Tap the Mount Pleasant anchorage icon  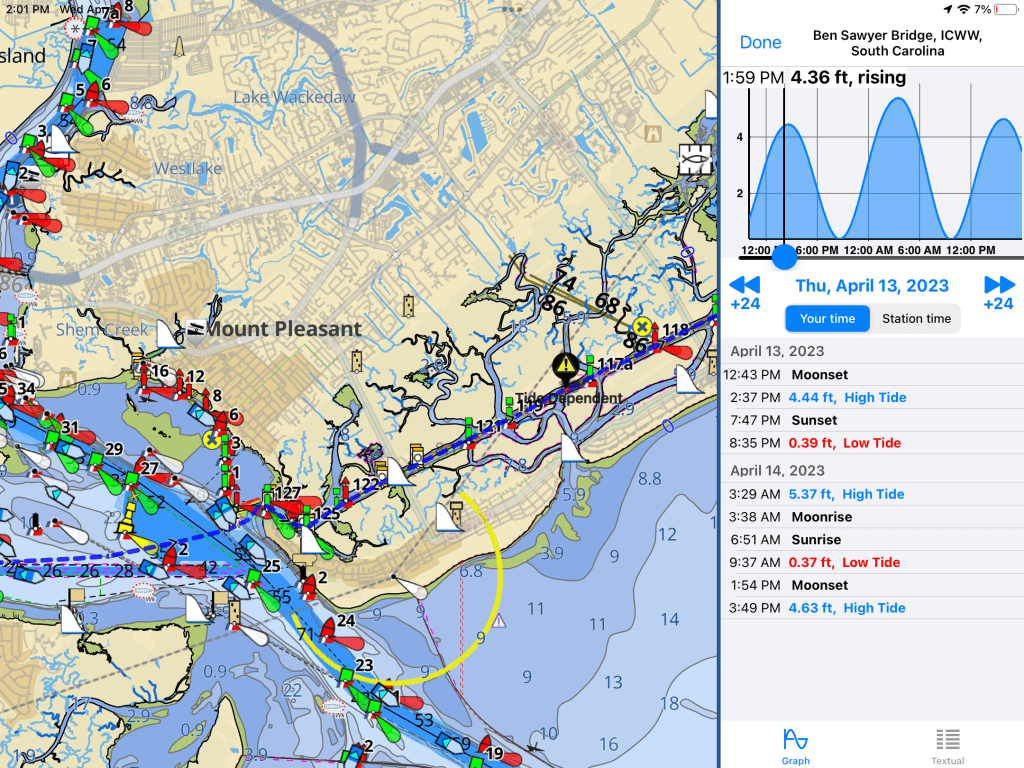click(195, 329)
